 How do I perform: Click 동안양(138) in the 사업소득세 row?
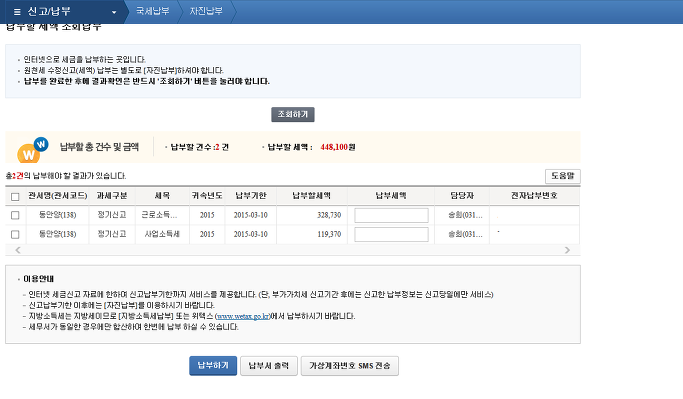(57, 234)
